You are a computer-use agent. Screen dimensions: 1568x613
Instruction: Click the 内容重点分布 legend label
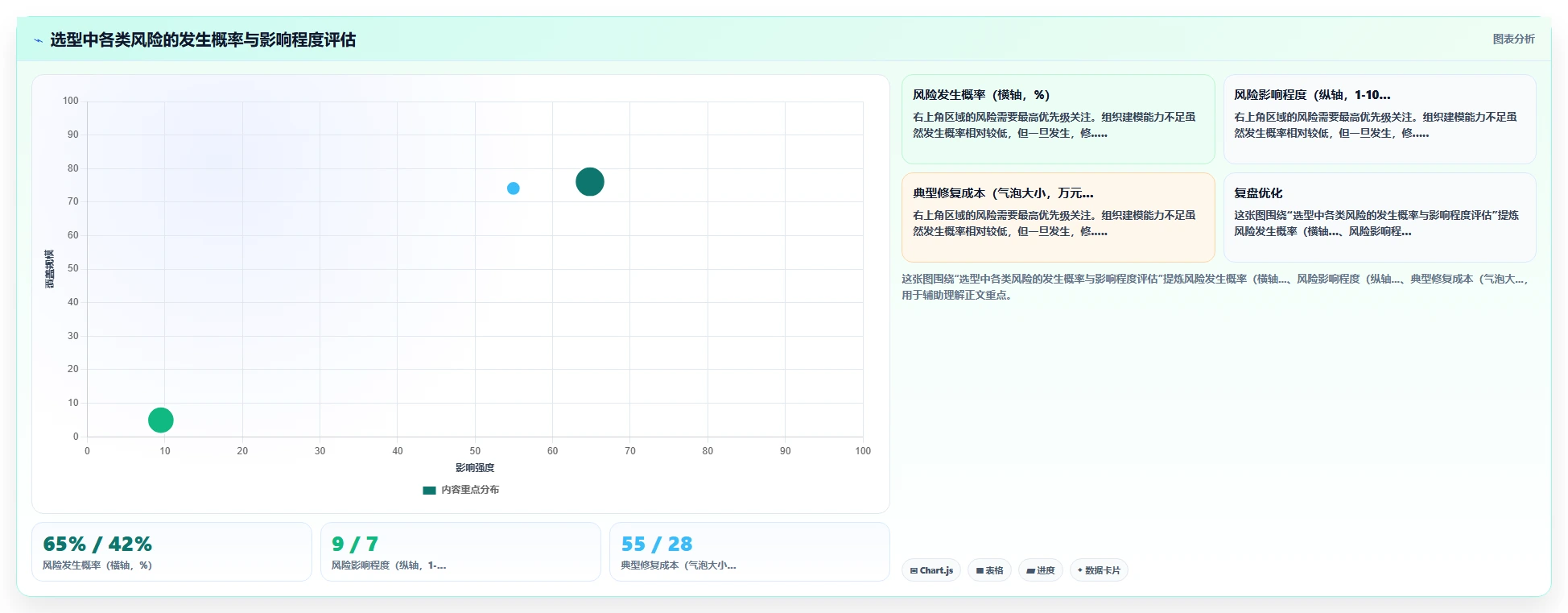pos(470,490)
